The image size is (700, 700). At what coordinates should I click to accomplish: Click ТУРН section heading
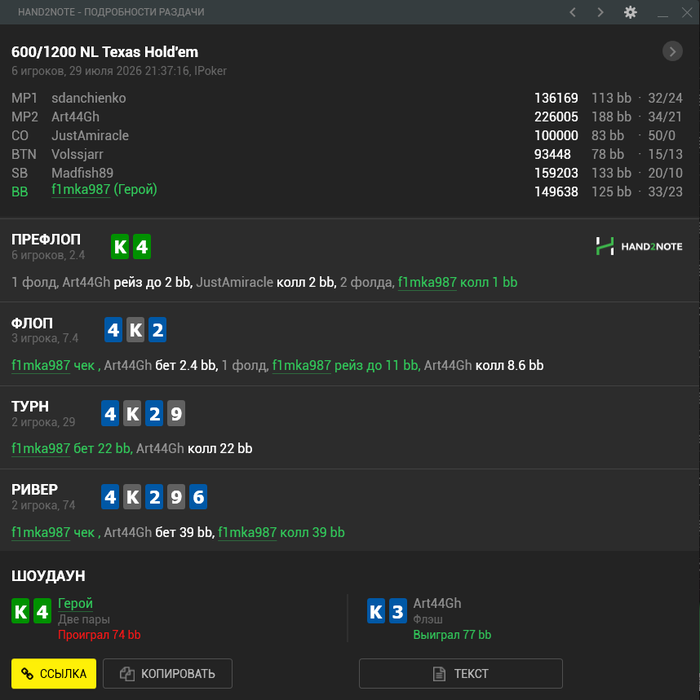pos(30,406)
